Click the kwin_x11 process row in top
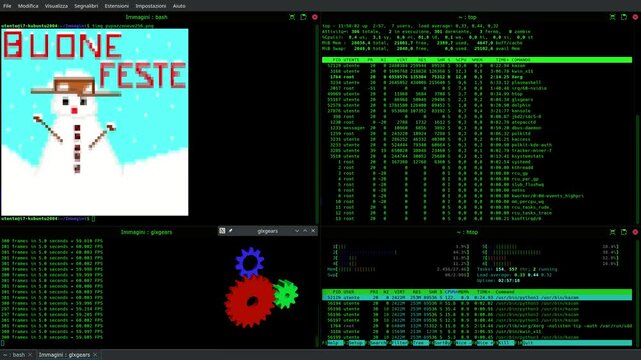 tap(477, 71)
